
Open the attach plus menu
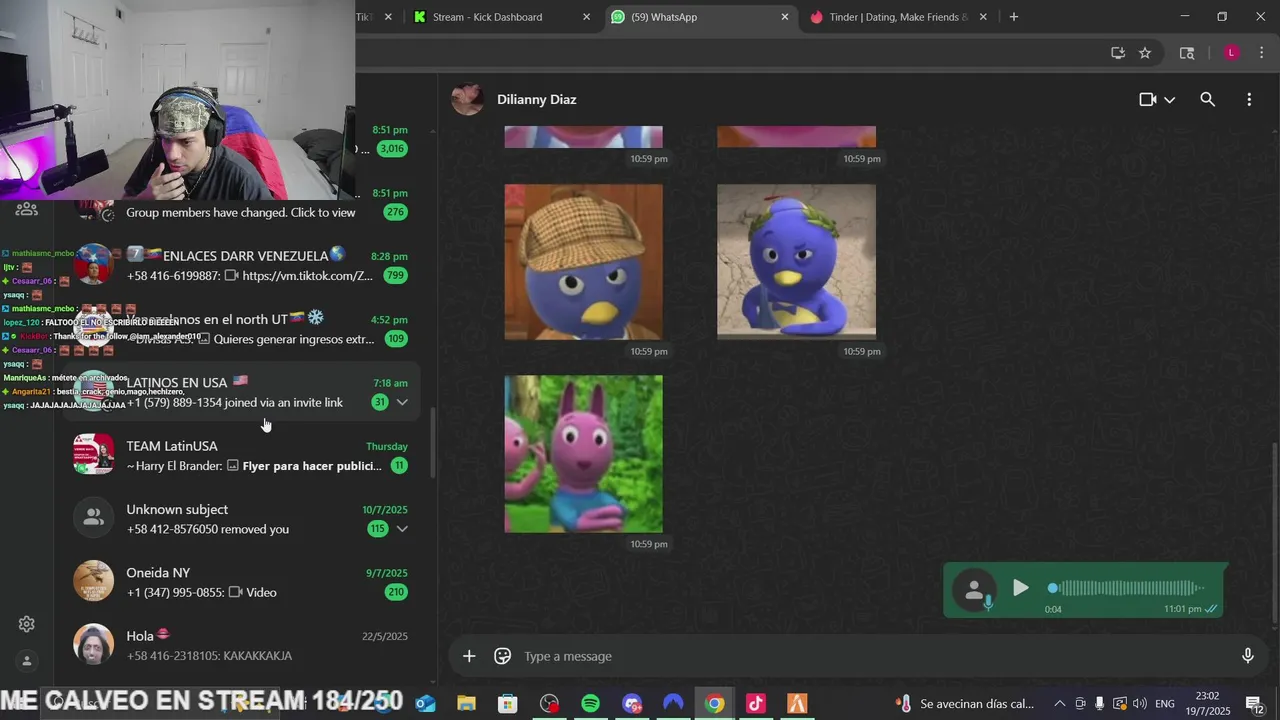coord(469,656)
